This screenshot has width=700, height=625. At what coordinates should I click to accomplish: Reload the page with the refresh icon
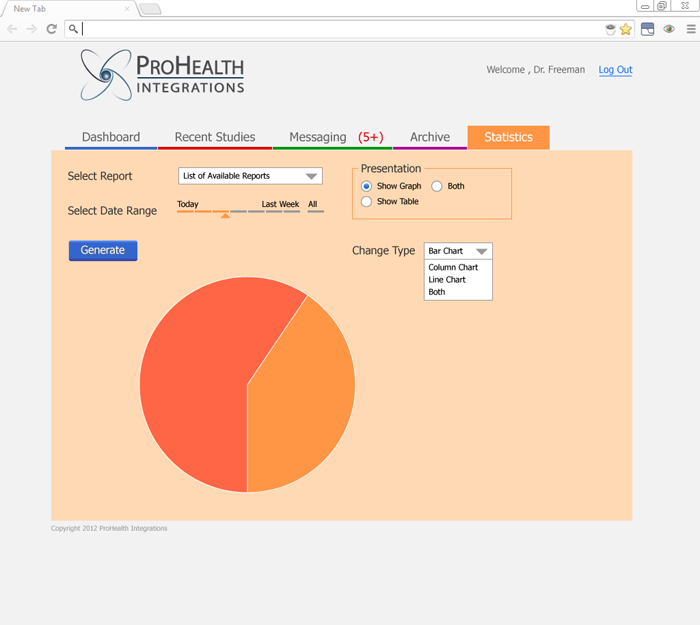[52, 29]
